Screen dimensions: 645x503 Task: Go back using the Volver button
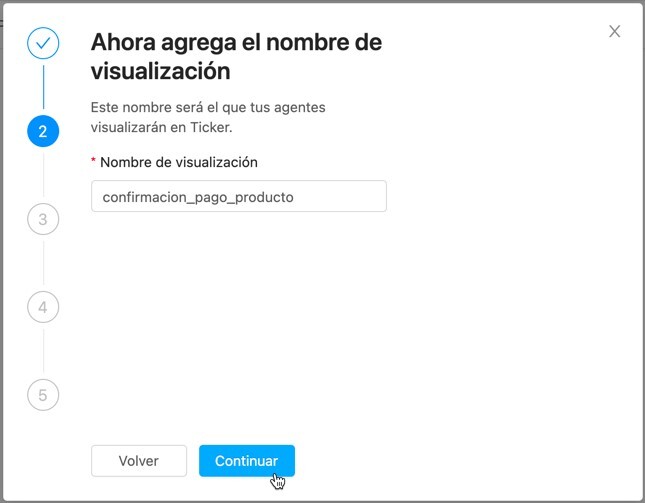pos(139,461)
